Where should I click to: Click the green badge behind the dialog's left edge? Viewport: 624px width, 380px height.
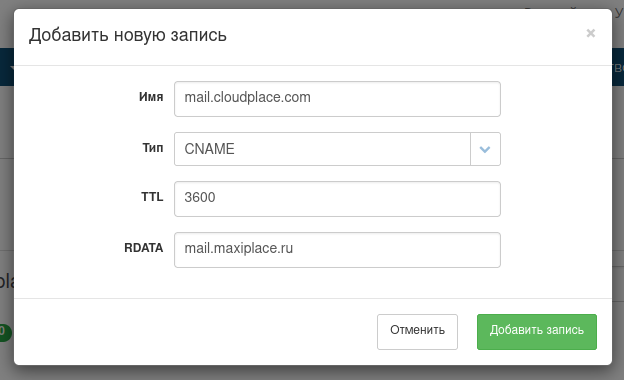5,333
